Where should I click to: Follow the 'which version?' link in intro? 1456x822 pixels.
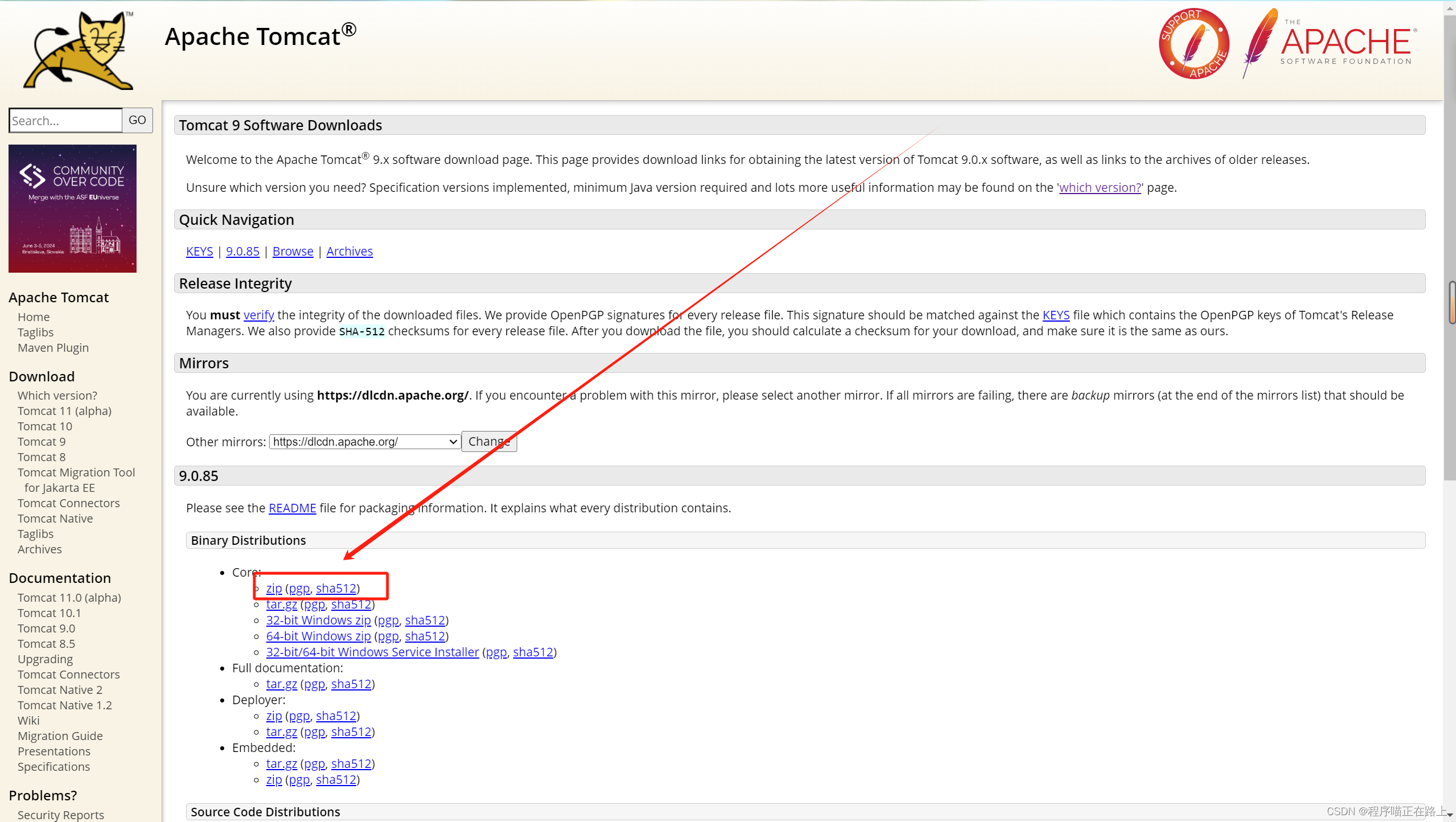[x=1100, y=188]
